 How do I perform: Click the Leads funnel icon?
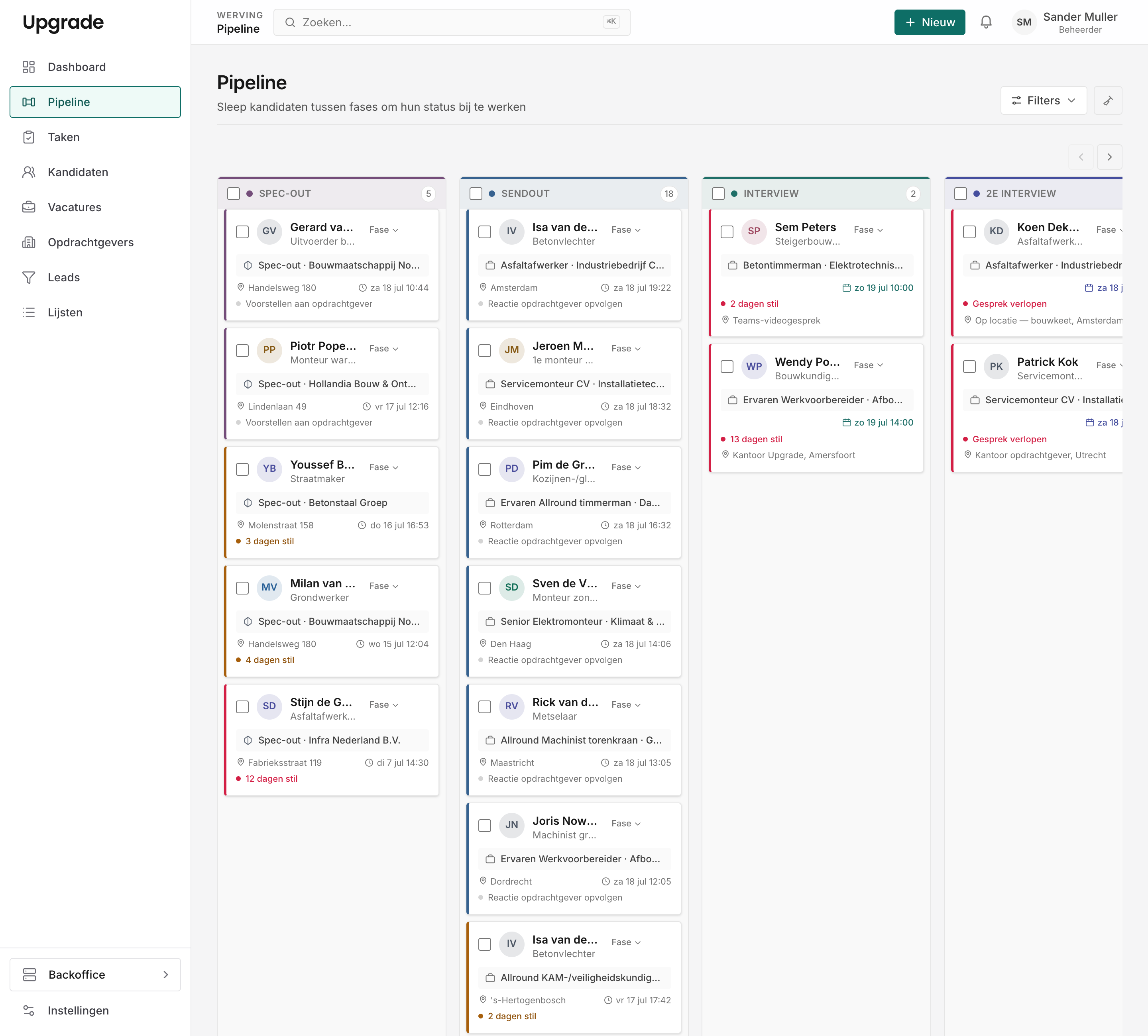(28, 277)
